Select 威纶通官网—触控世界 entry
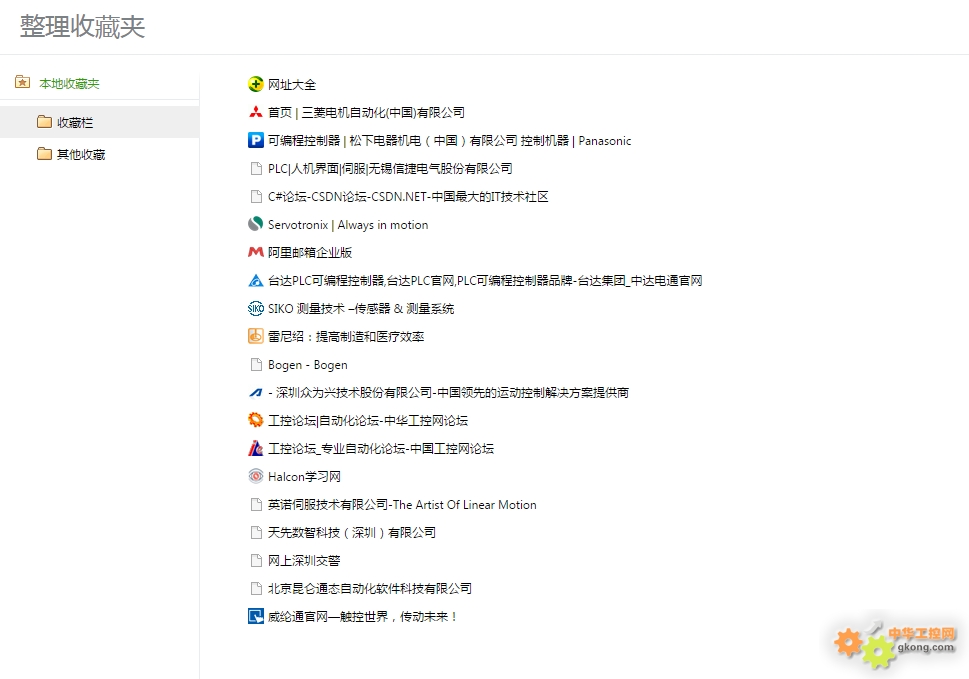This screenshot has width=969, height=679. (x=363, y=617)
